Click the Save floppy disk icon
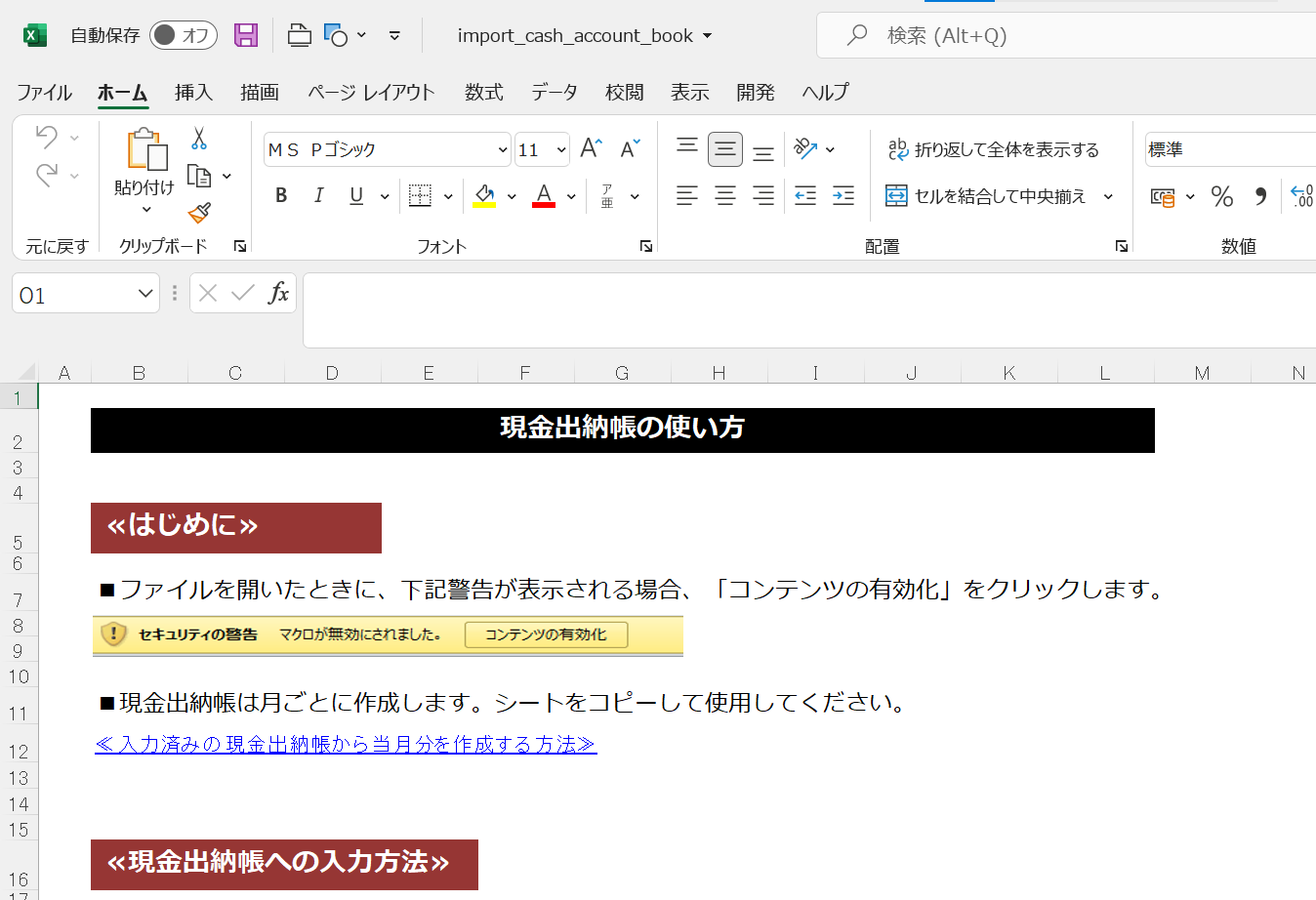This screenshot has height=900, width=1316. [246, 36]
